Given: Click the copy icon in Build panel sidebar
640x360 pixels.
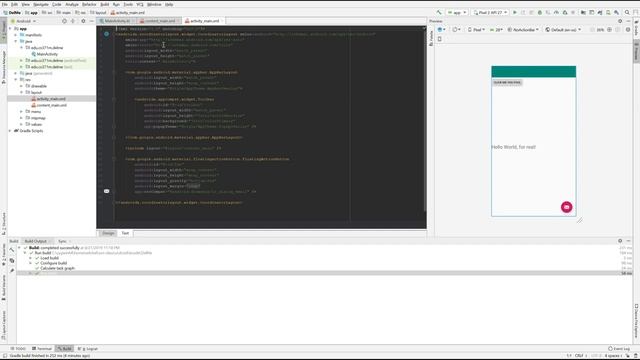Looking at the screenshot, I should (12, 260).
